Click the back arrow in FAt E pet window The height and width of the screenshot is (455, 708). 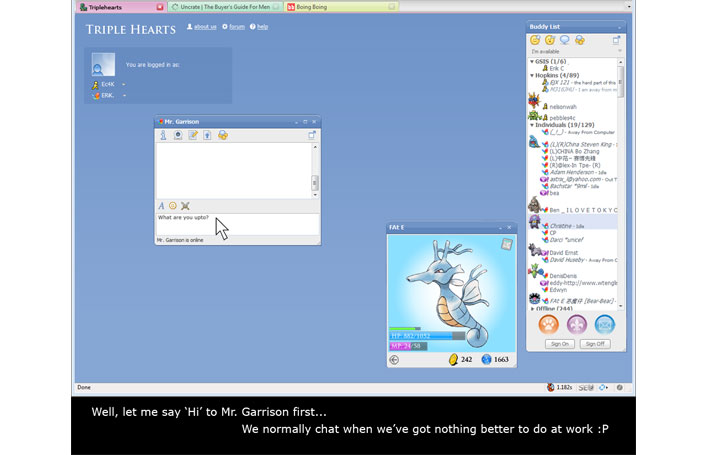[394, 359]
